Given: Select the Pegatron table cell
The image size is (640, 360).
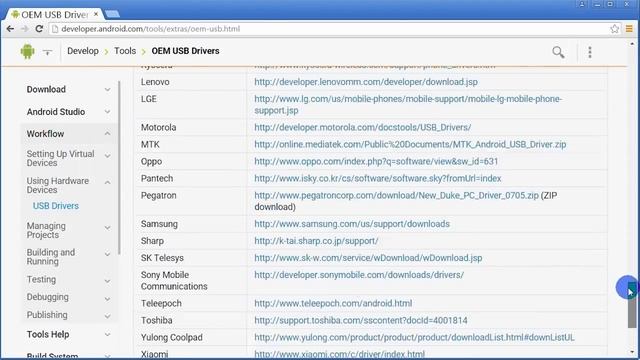Looking at the screenshot, I should point(191,201).
